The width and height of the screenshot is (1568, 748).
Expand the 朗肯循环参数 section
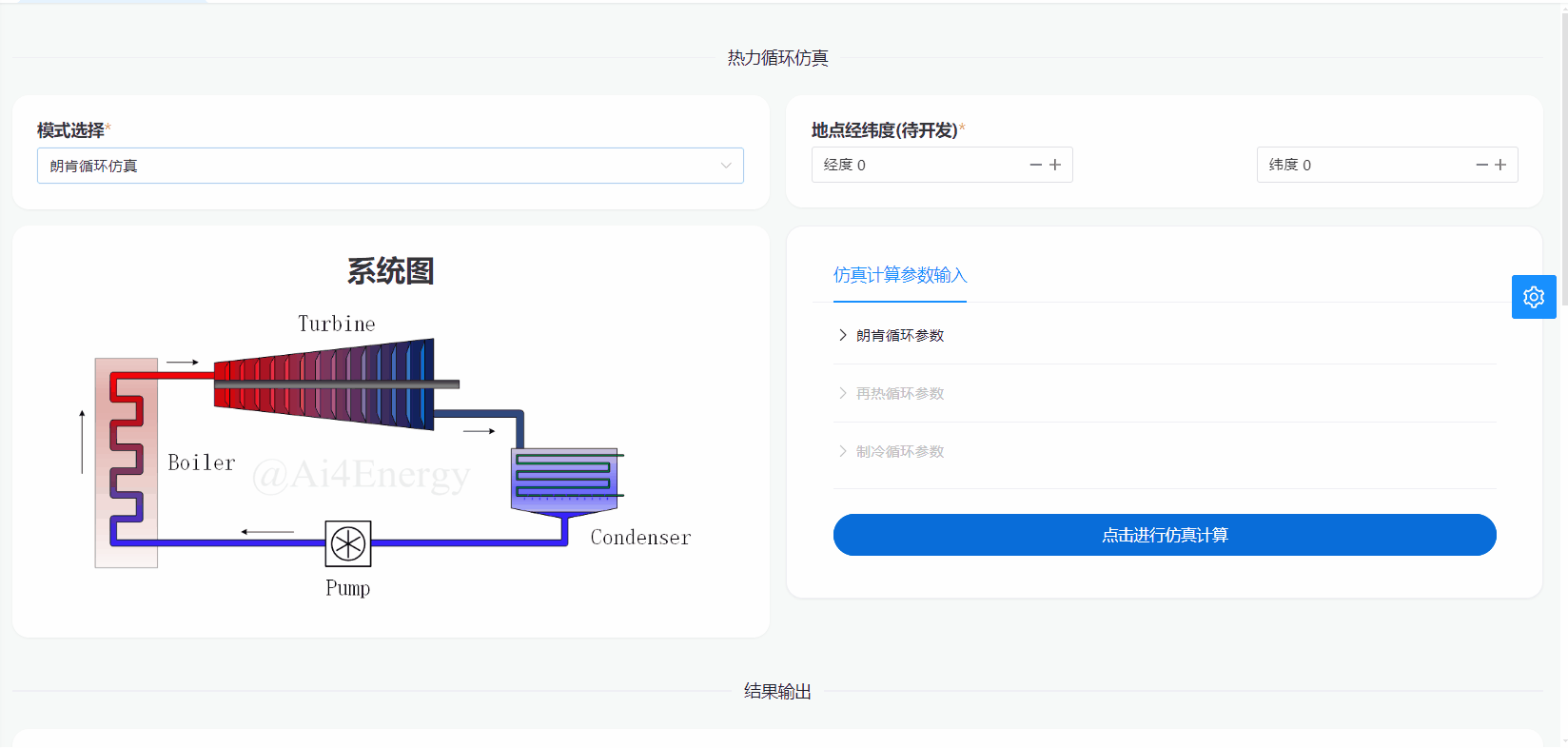(899, 335)
